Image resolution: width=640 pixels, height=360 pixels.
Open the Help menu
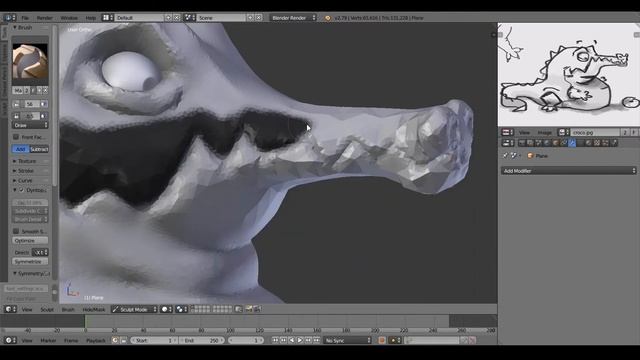tap(91, 18)
